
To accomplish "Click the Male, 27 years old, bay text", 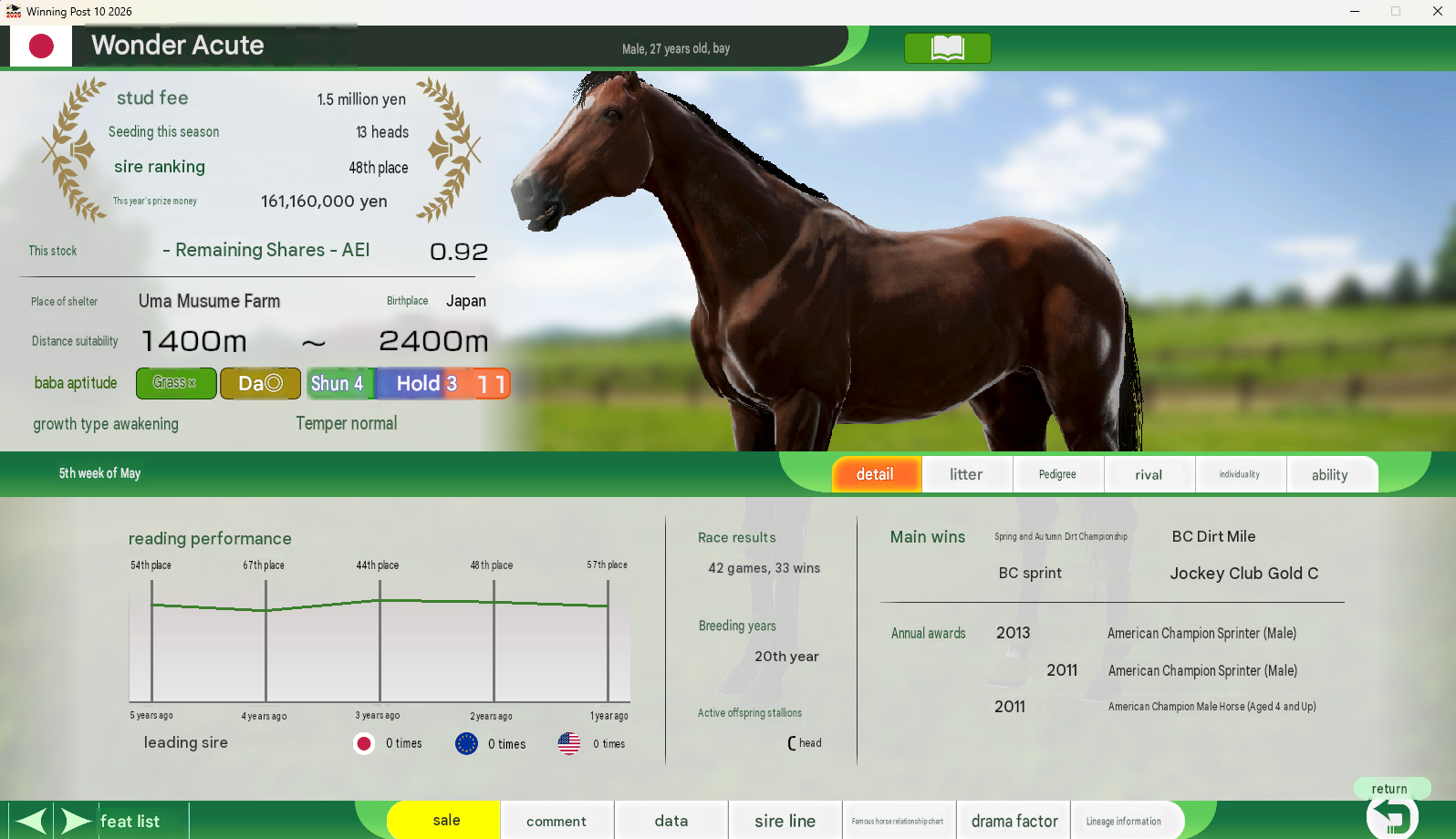I will pyautogui.click(x=676, y=48).
